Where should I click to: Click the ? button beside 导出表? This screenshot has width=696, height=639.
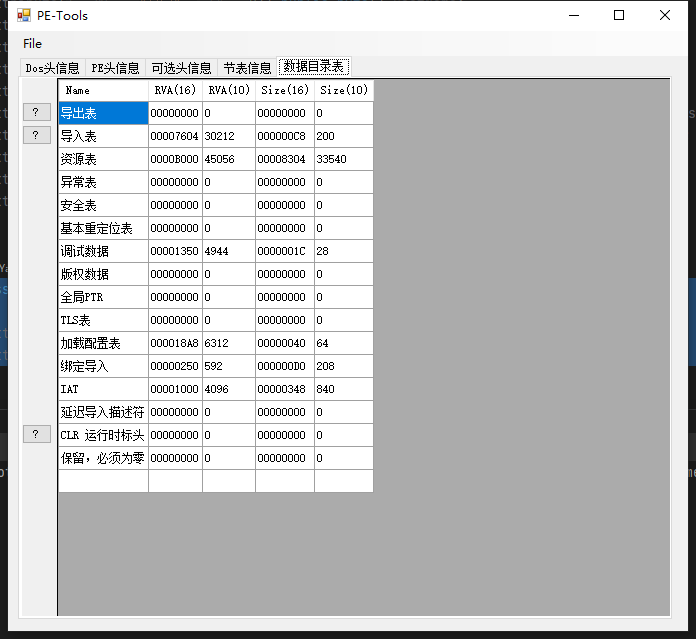click(x=37, y=112)
